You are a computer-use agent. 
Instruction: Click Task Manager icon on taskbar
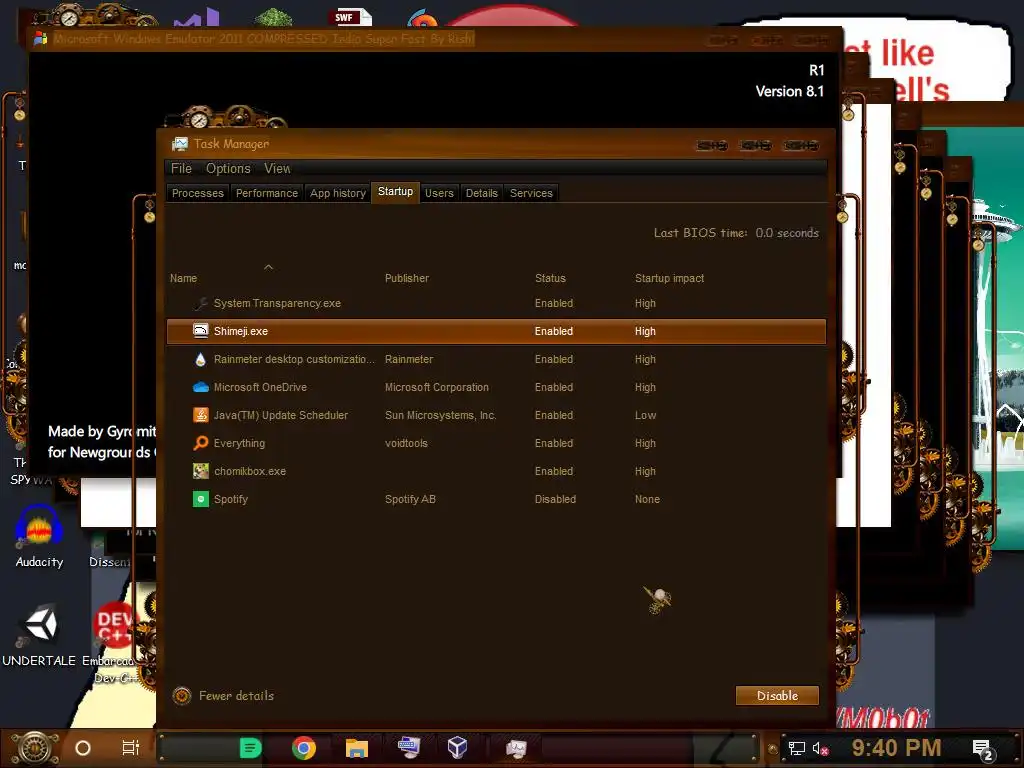(x=516, y=748)
